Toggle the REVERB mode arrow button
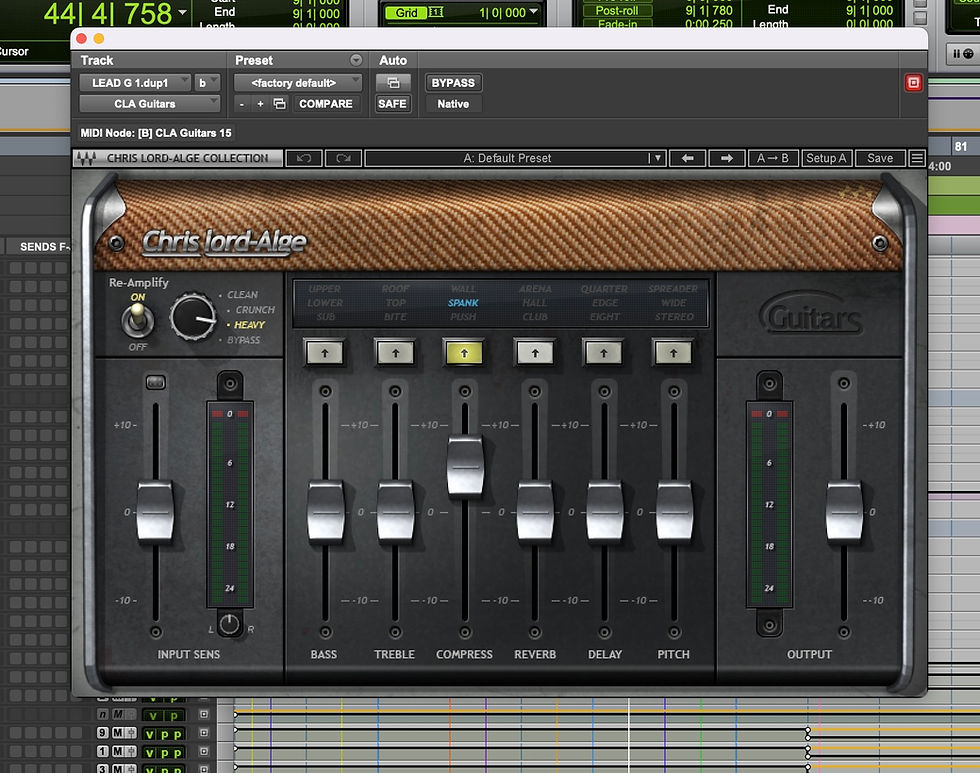This screenshot has width=980, height=773. tap(534, 353)
